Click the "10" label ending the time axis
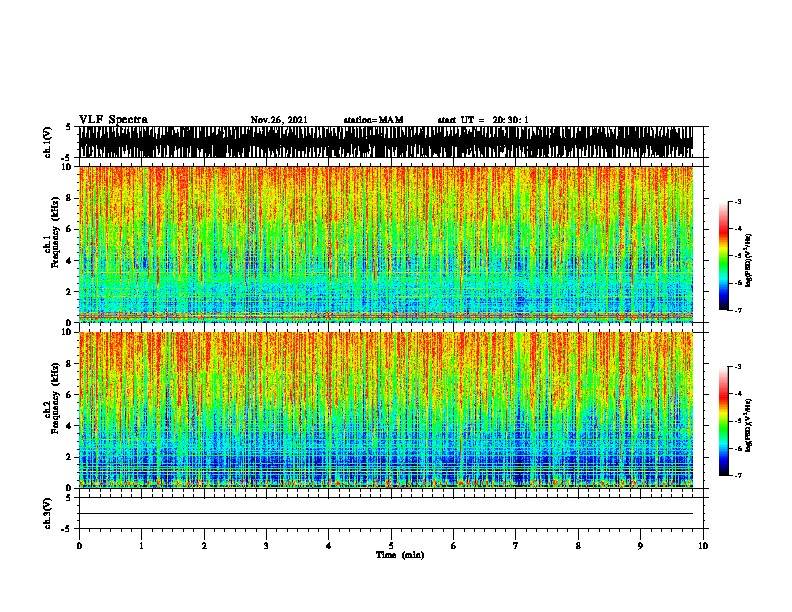 (x=703, y=545)
